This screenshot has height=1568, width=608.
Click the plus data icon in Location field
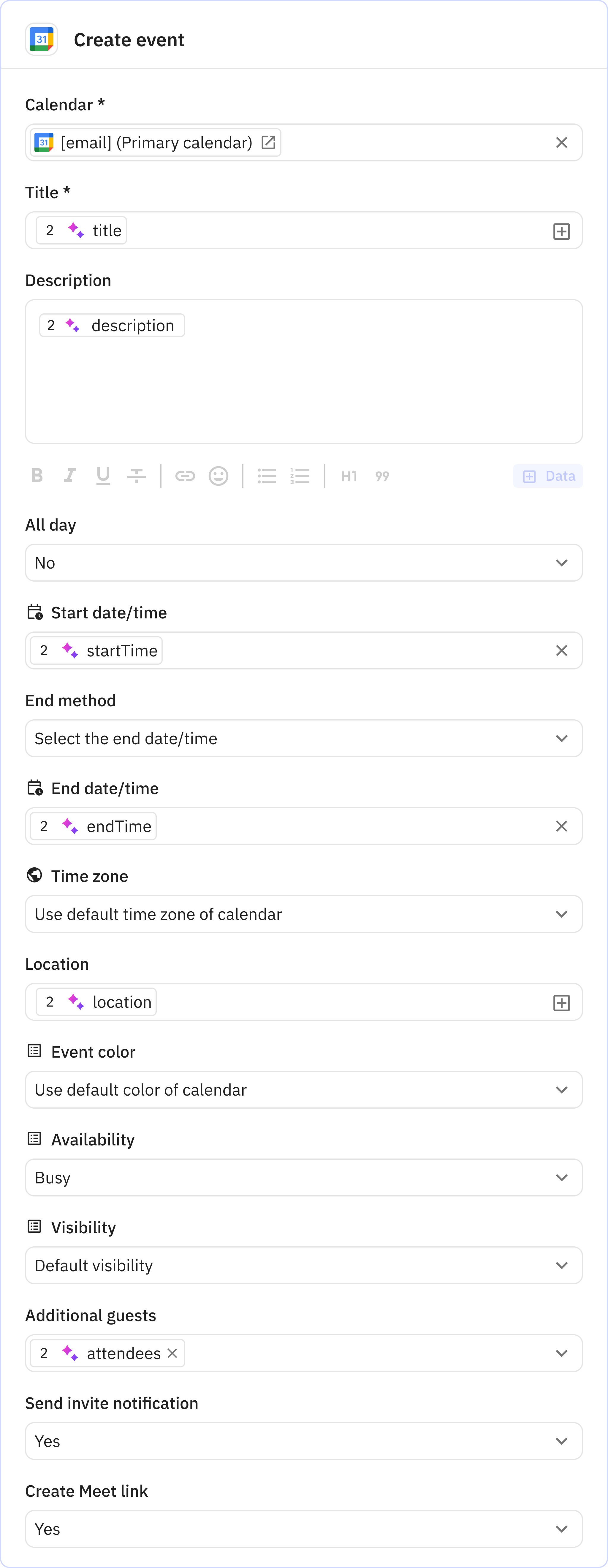click(561, 1002)
